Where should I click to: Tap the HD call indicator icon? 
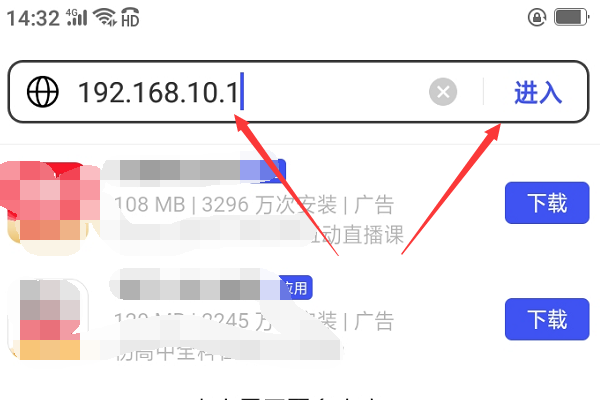click(130, 18)
